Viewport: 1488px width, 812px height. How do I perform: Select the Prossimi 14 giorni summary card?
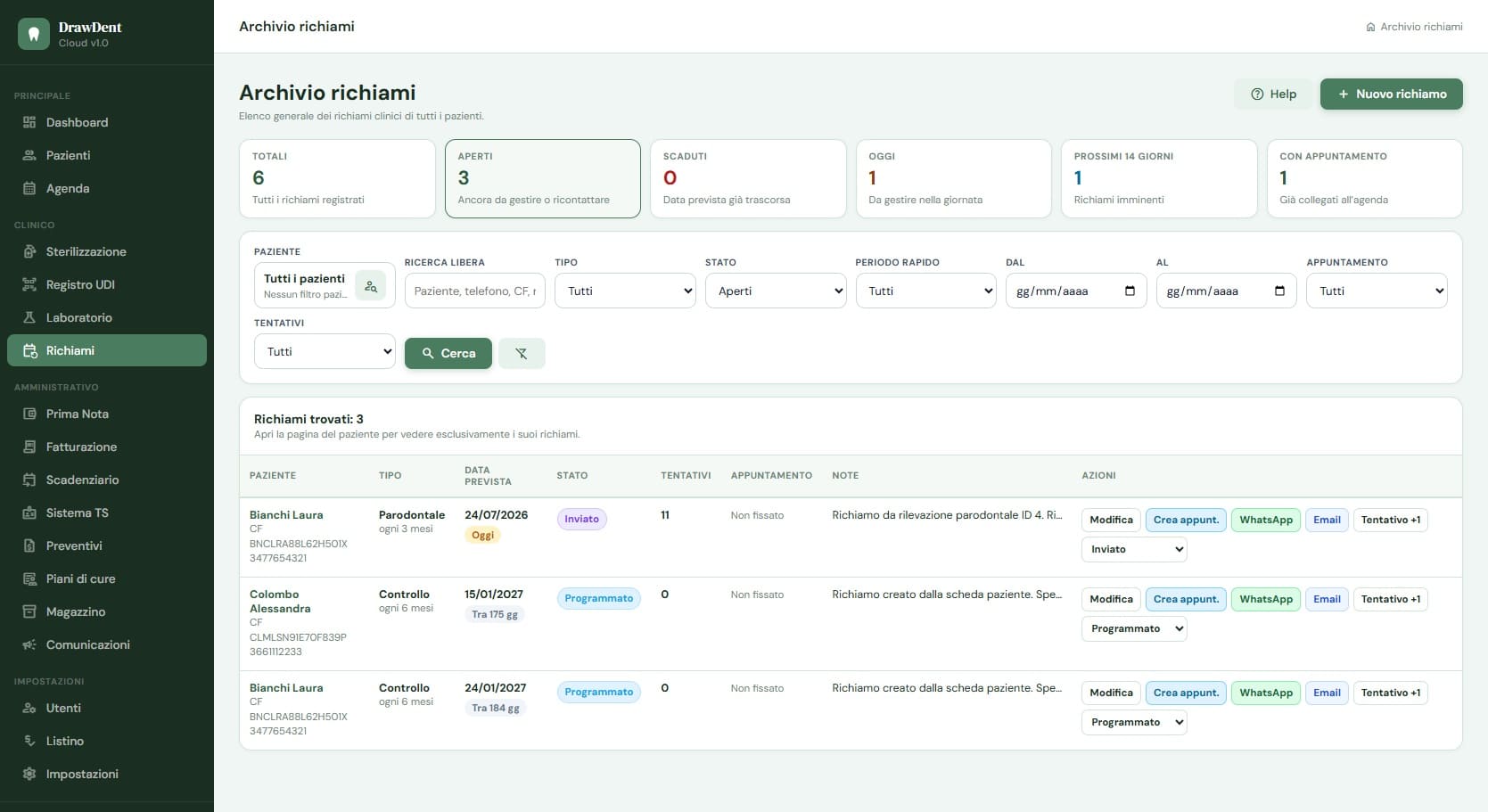click(x=1159, y=178)
